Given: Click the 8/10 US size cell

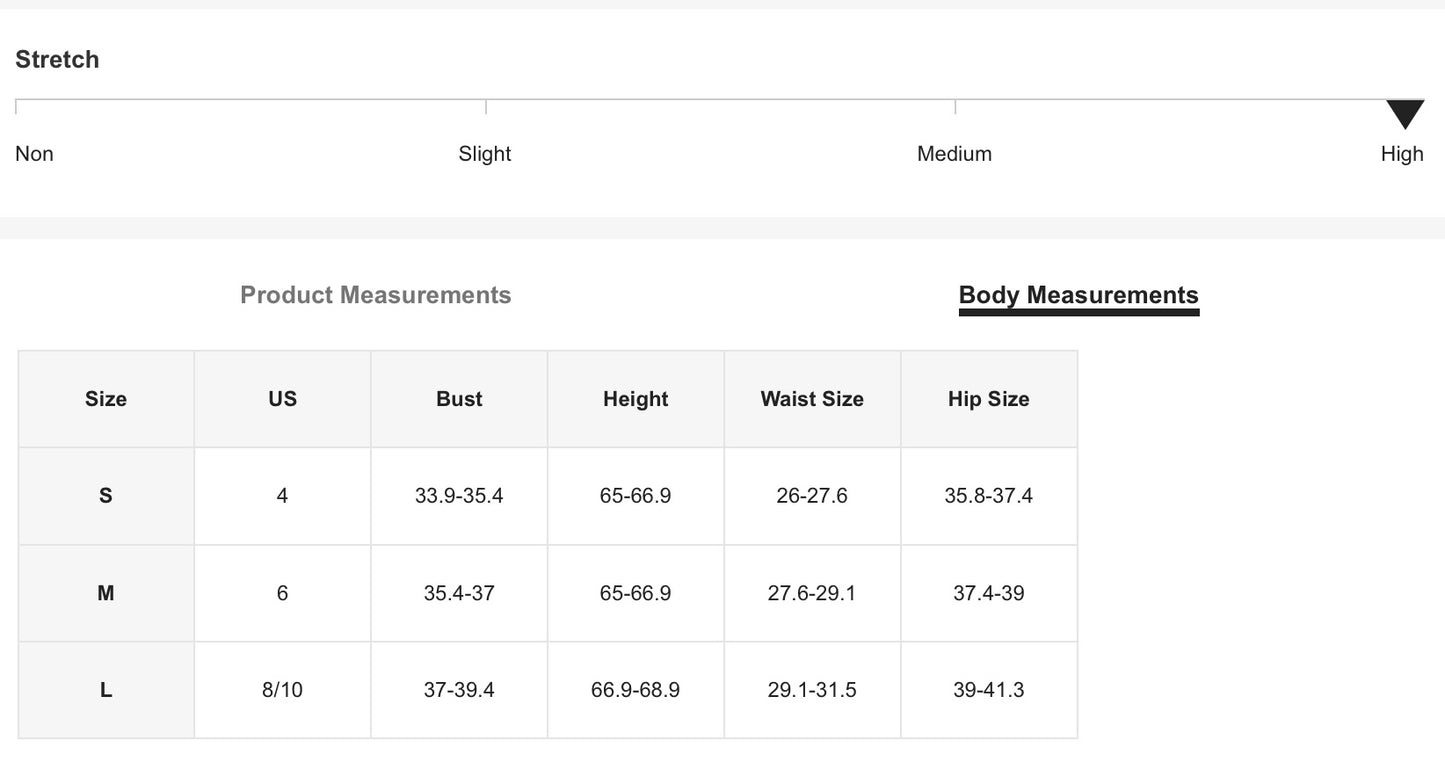Looking at the screenshot, I should 282,690.
